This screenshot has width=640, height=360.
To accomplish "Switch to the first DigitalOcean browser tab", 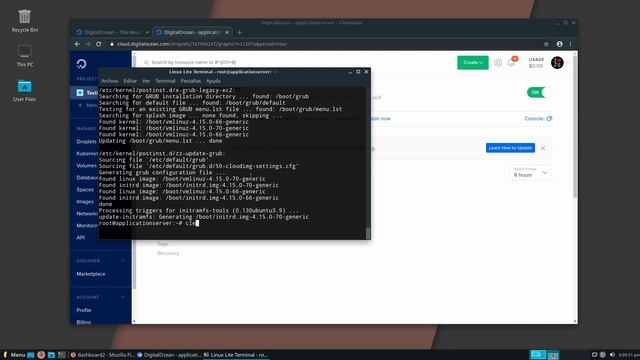I will [x=112, y=32].
